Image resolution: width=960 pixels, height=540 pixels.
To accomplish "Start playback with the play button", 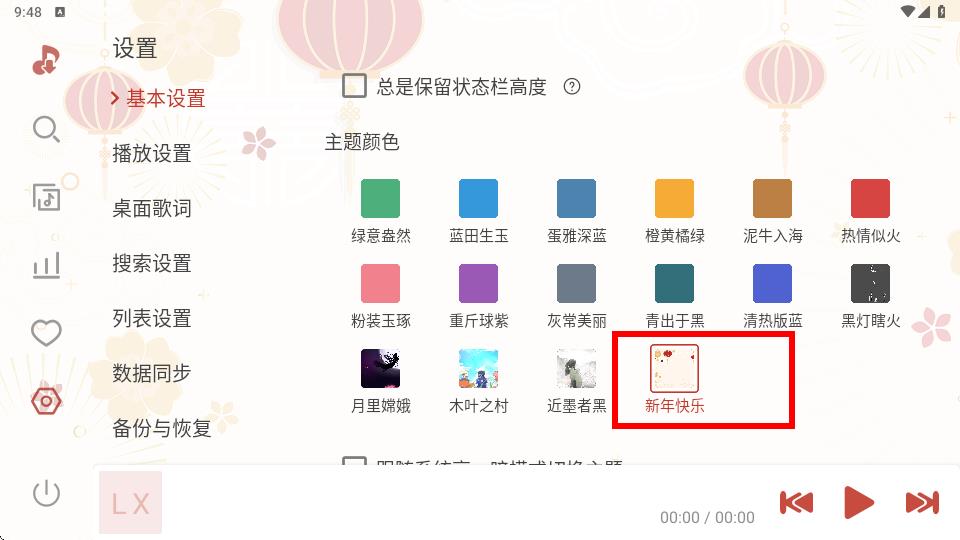I will [x=858, y=503].
